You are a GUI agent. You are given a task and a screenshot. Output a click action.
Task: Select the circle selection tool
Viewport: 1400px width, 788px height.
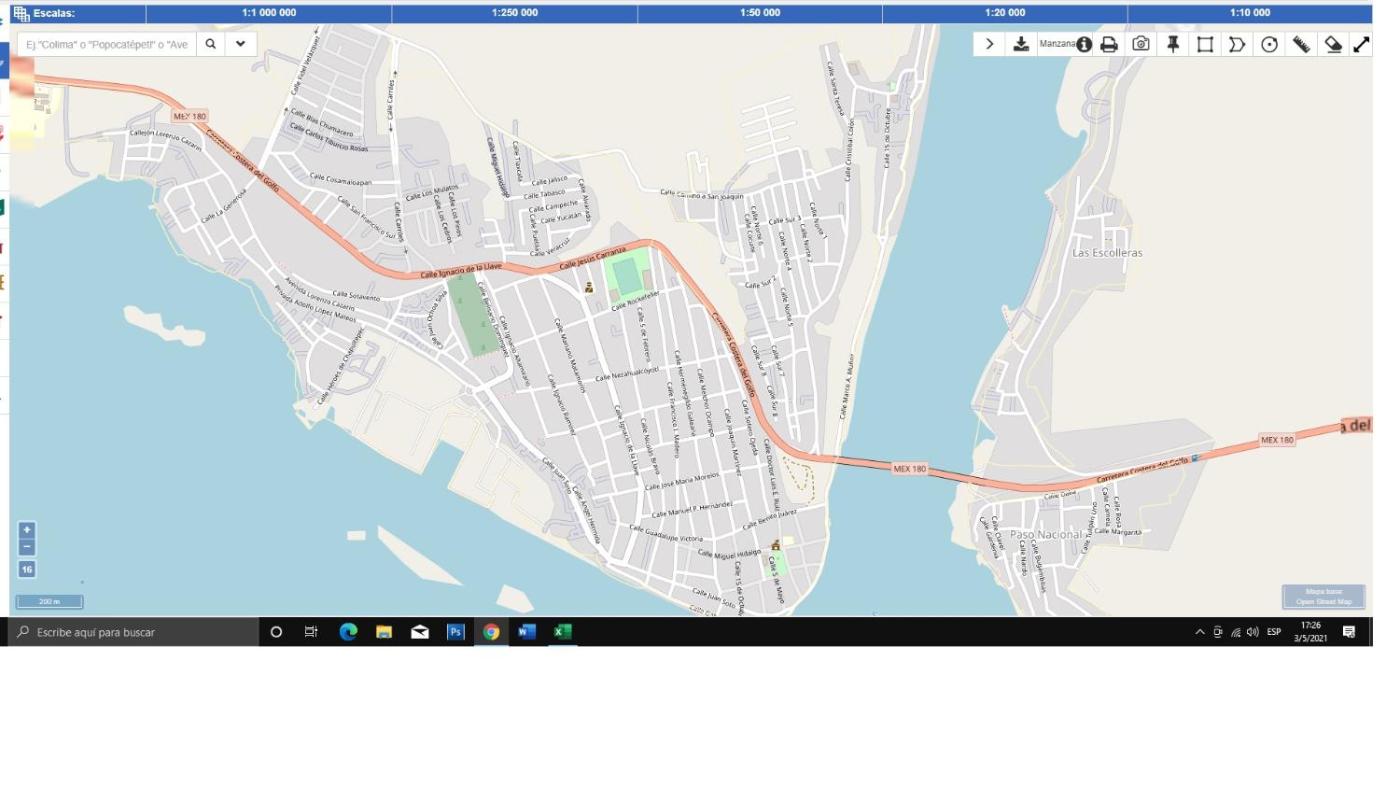pyautogui.click(x=1269, y=44)
